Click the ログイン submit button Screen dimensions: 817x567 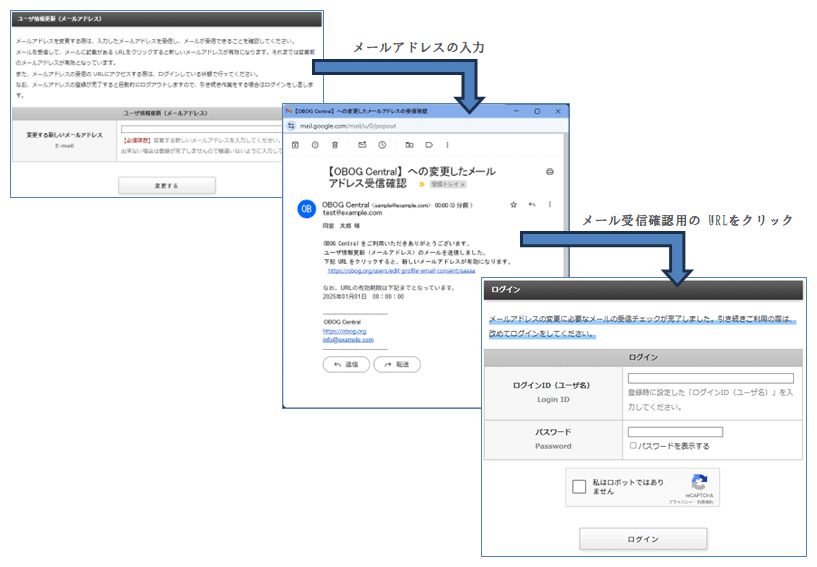643,539
